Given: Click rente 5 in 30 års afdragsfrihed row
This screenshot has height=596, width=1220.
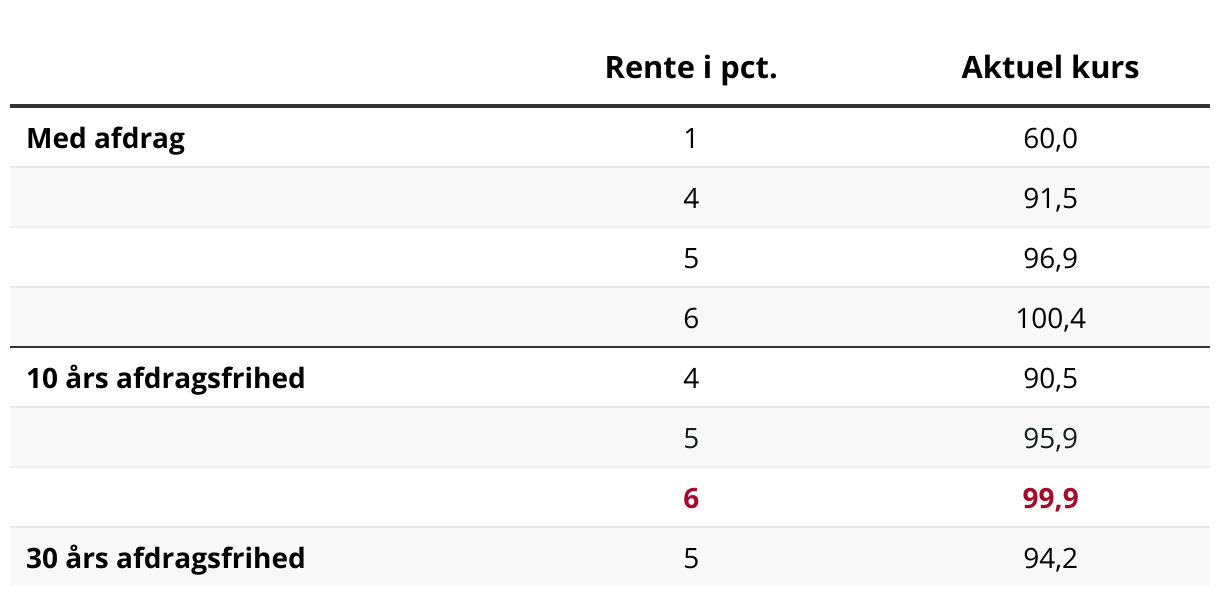Looking at the screenshot, I should pos(691,558).
